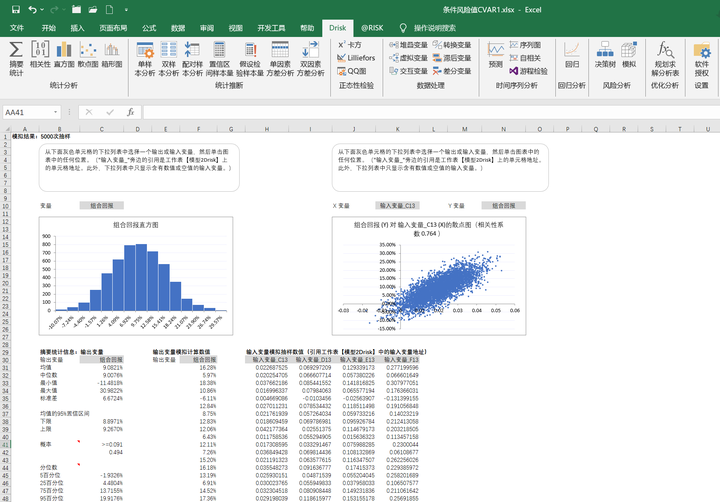Click the 滞后变量 lag variables command

click(x=452, y=58)
